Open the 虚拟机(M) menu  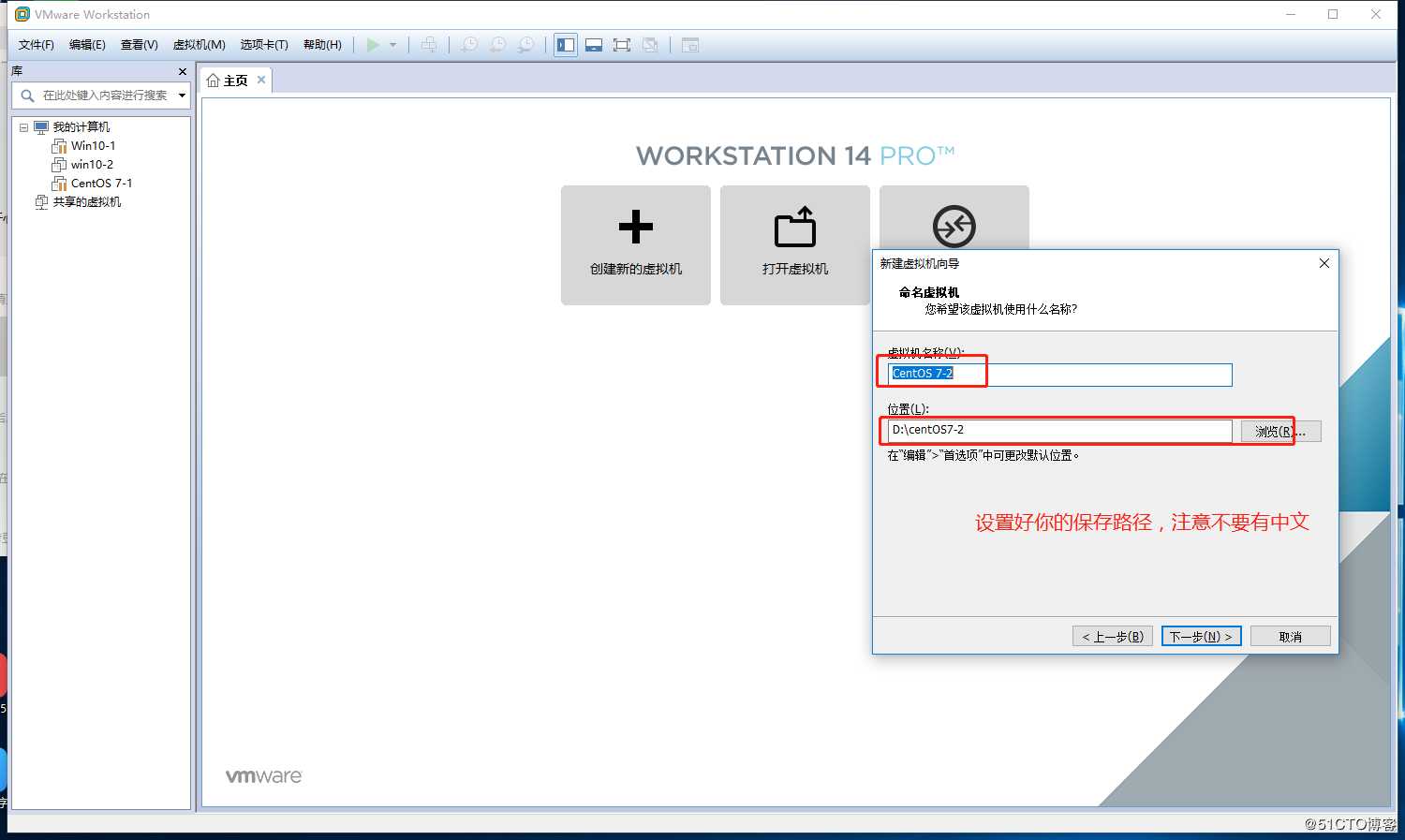[200, 45]
